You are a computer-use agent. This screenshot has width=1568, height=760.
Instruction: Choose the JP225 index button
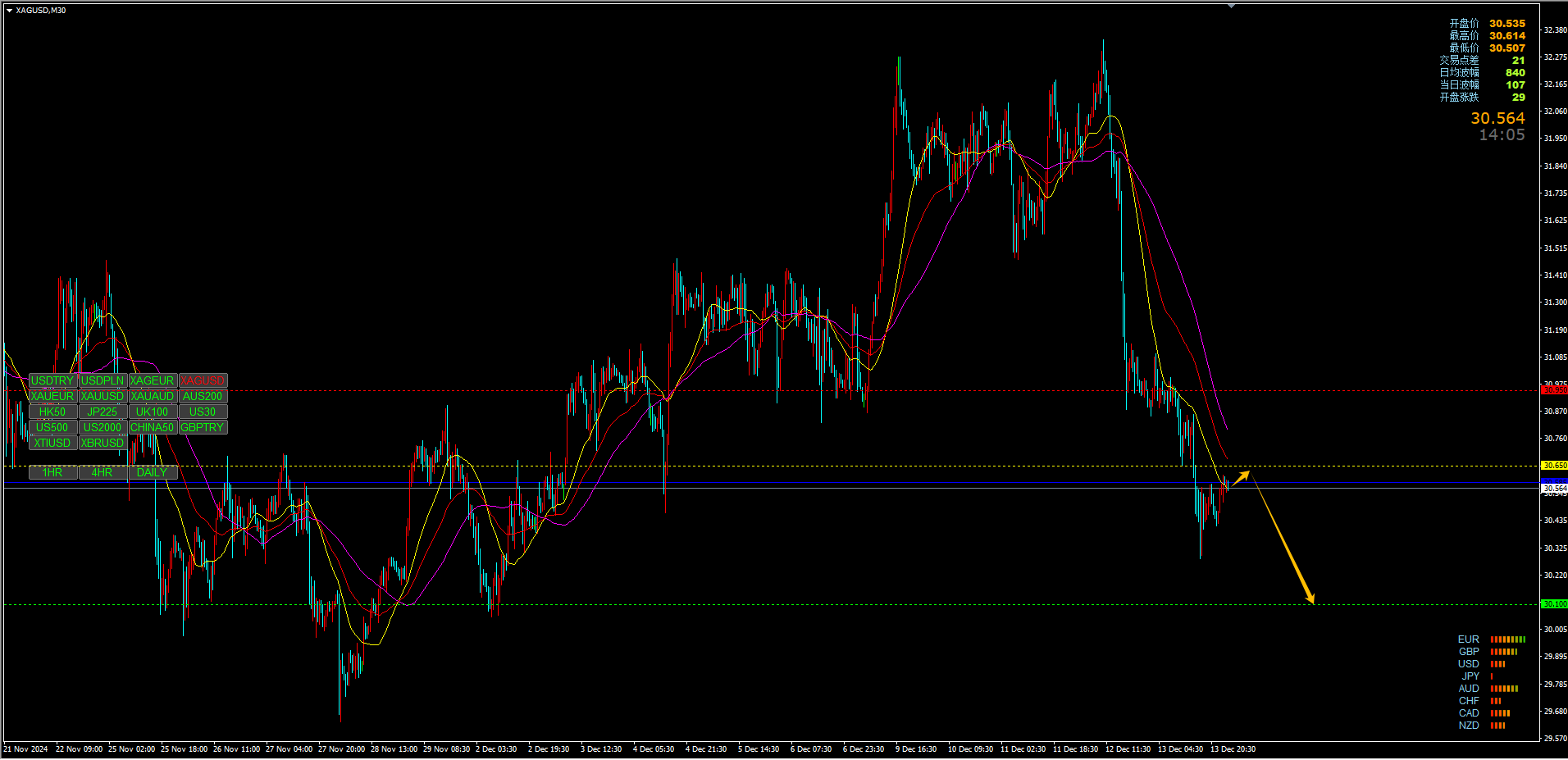point(103,412)
